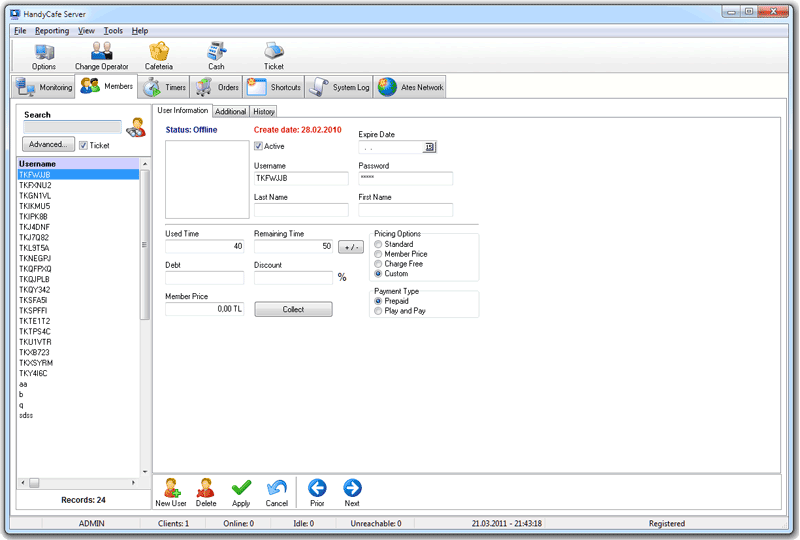Go to the Next member record

pyautogui.click(x=352, y=489)
